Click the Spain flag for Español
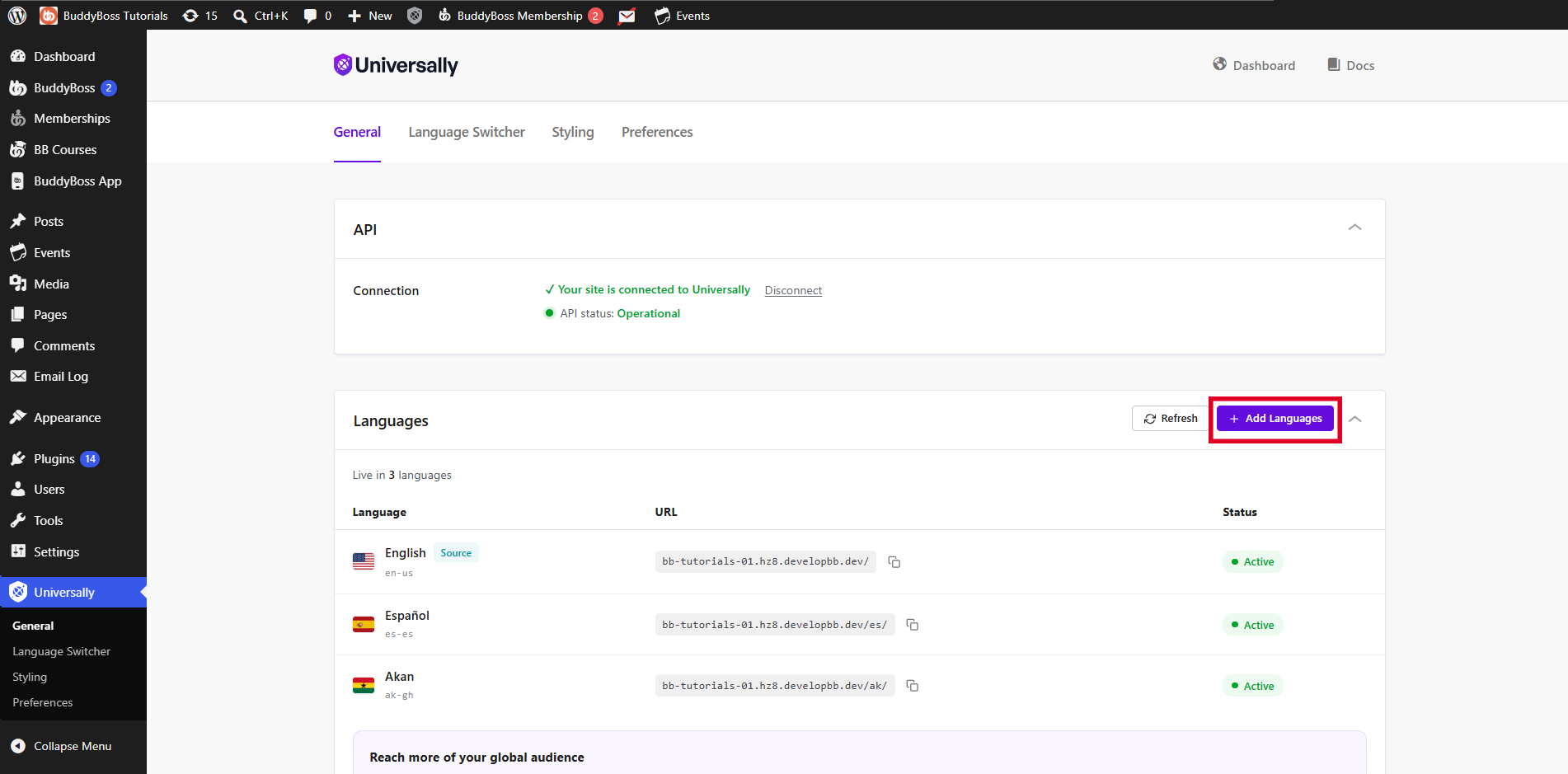Screen dimensions: 1568x774 click(x=364, y=625)
